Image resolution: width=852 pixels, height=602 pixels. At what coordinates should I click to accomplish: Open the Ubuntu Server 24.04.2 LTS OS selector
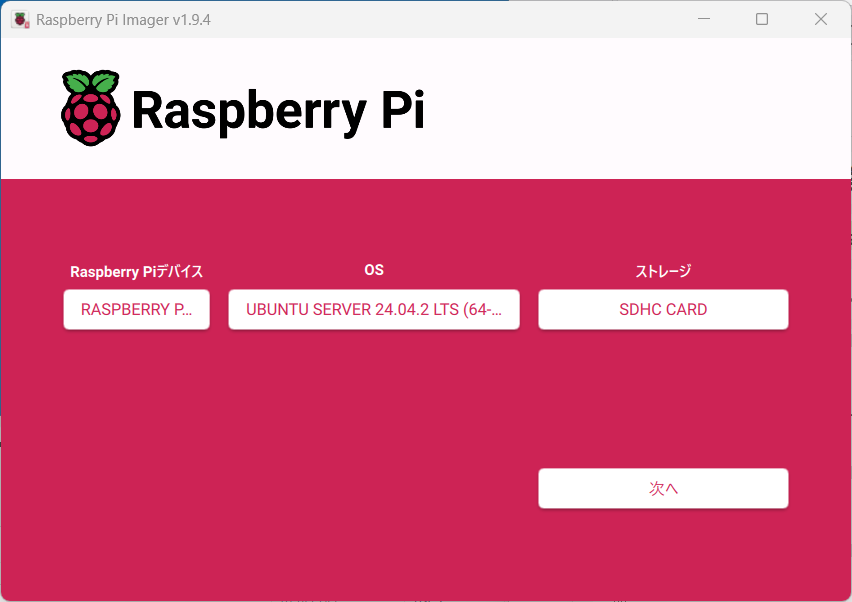click(x=374, y=309)
